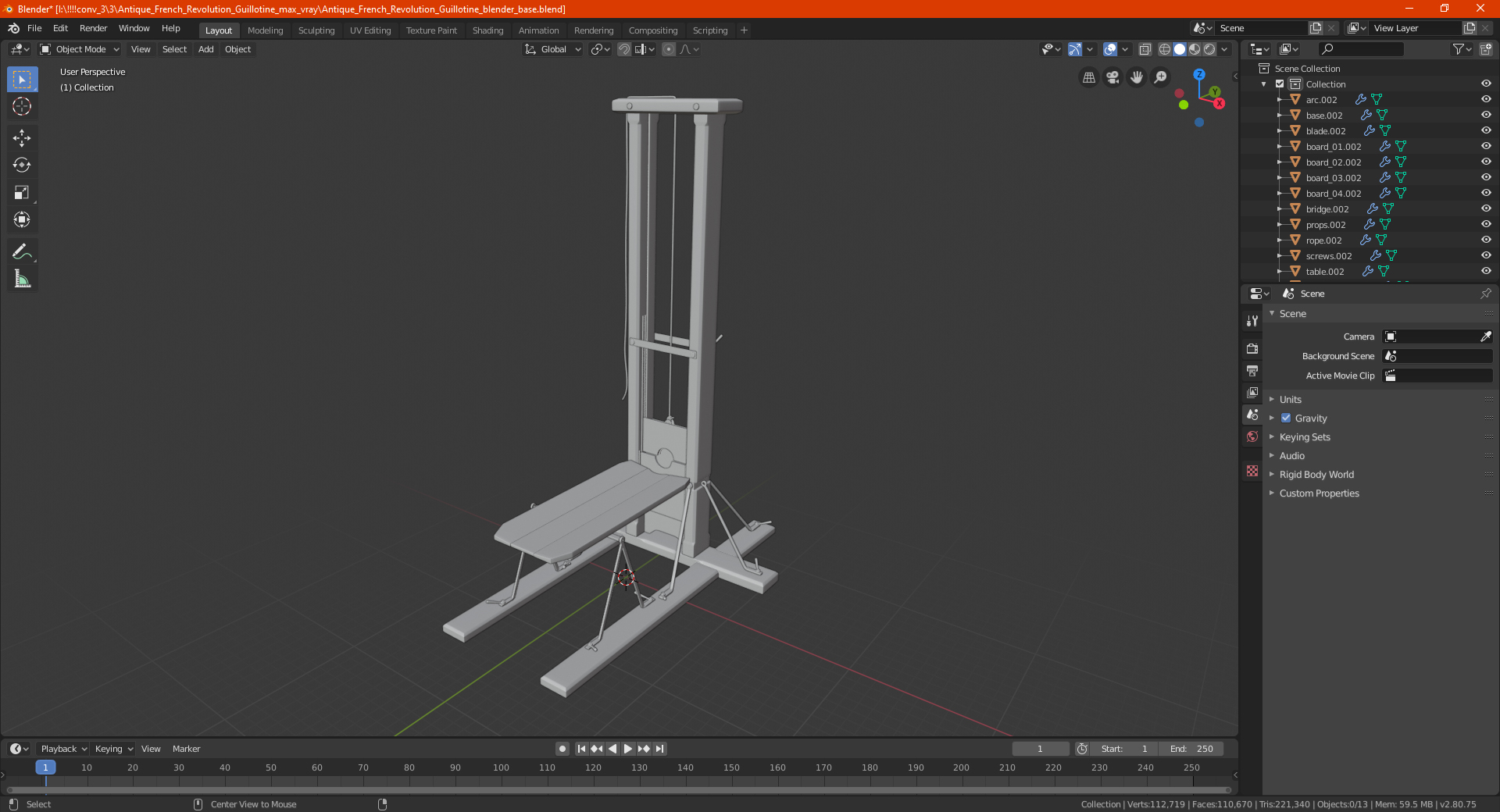Pick the Transform tool
This screenshot has height=812, width=1500.
(x=22, y=219)
